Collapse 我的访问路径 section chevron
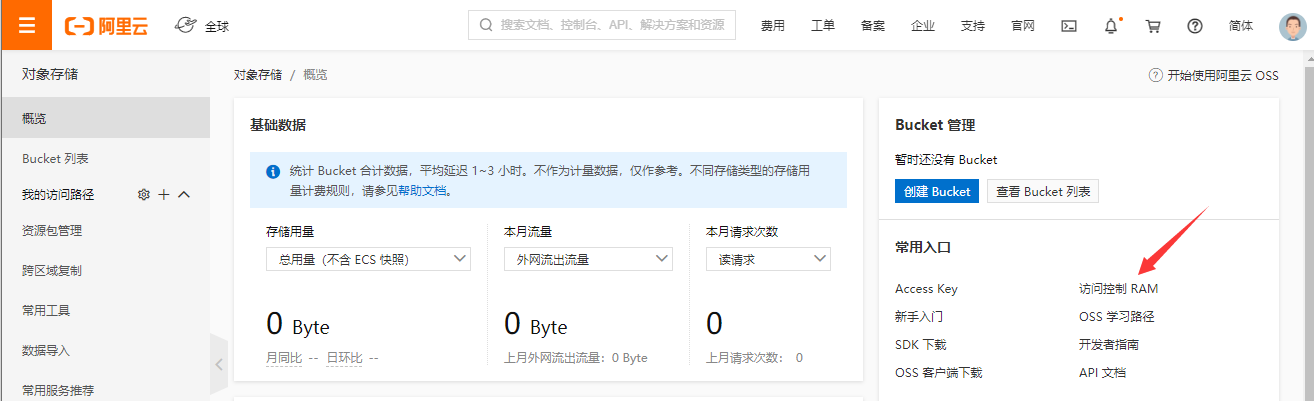Viewport: 1314px width, 401px height. coord(184,194)
